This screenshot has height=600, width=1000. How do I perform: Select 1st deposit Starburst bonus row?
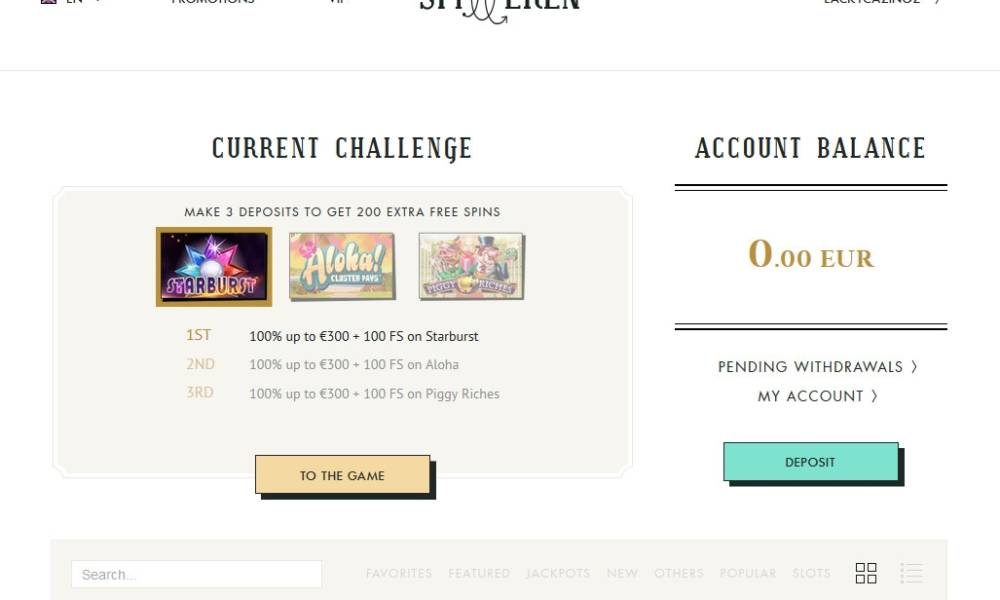(x=332, y=336)
